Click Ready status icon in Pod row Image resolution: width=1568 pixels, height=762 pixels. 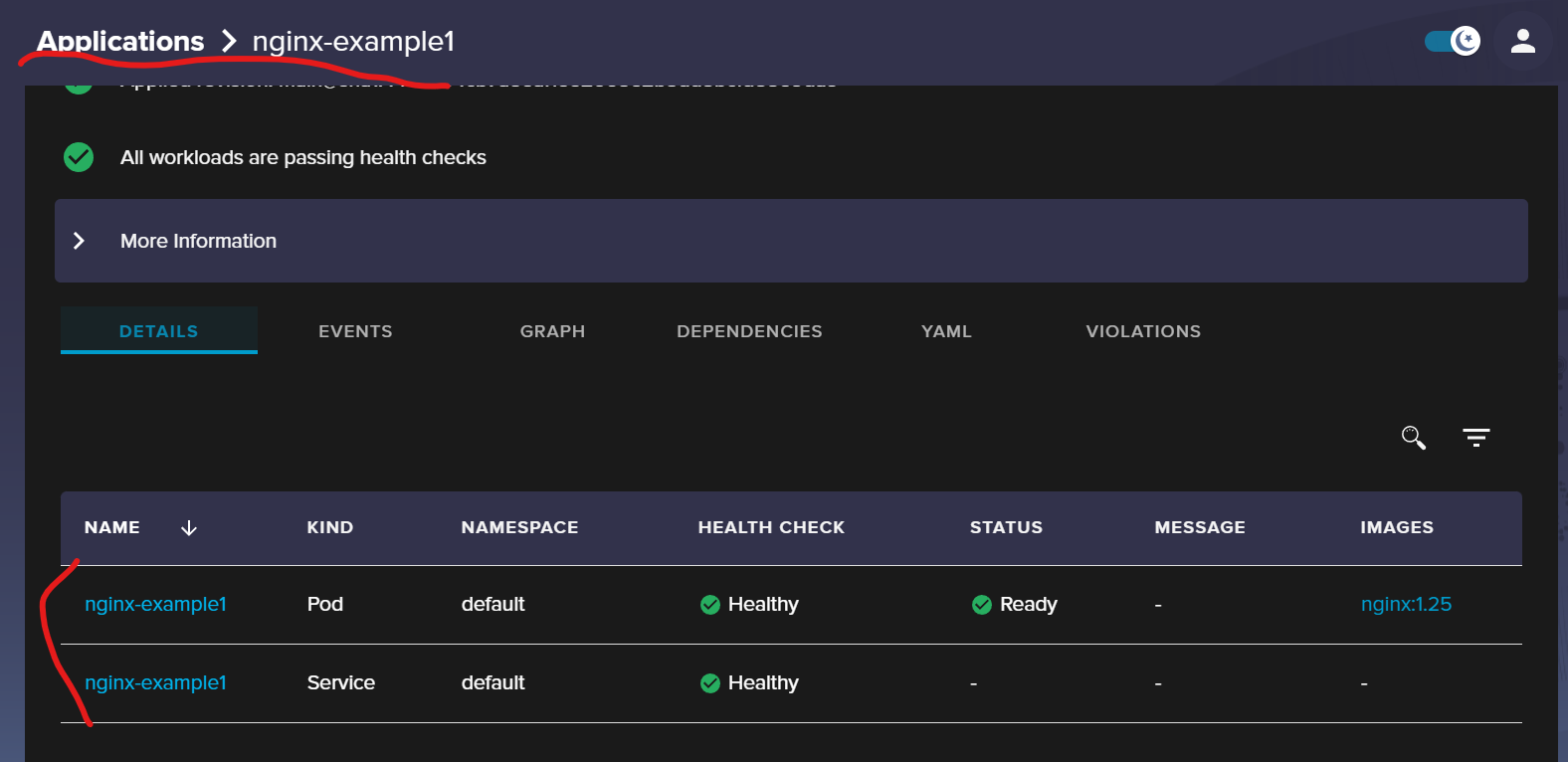tap(982, 605)
